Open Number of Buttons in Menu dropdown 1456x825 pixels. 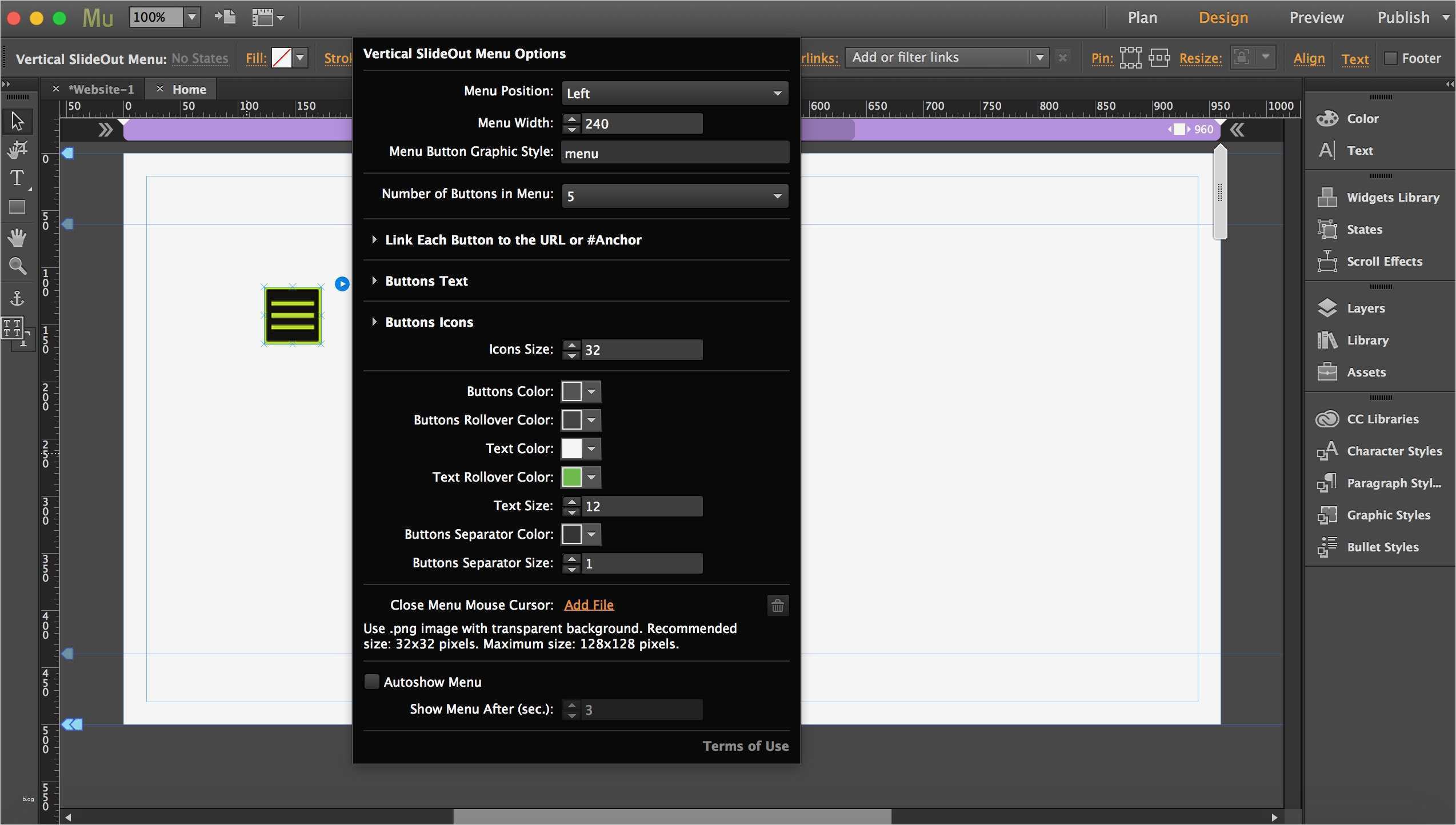pos(674,196)
